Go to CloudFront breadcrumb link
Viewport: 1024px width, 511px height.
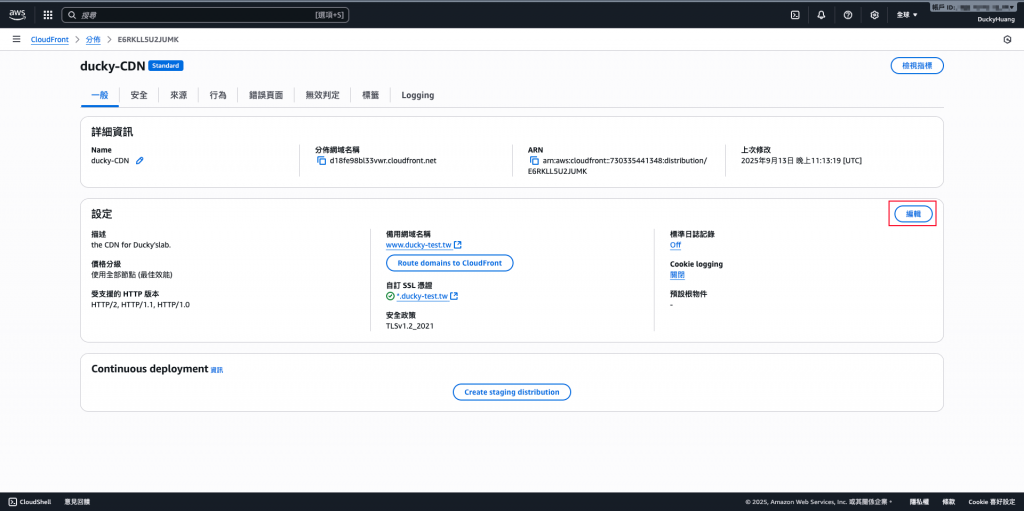50,40
